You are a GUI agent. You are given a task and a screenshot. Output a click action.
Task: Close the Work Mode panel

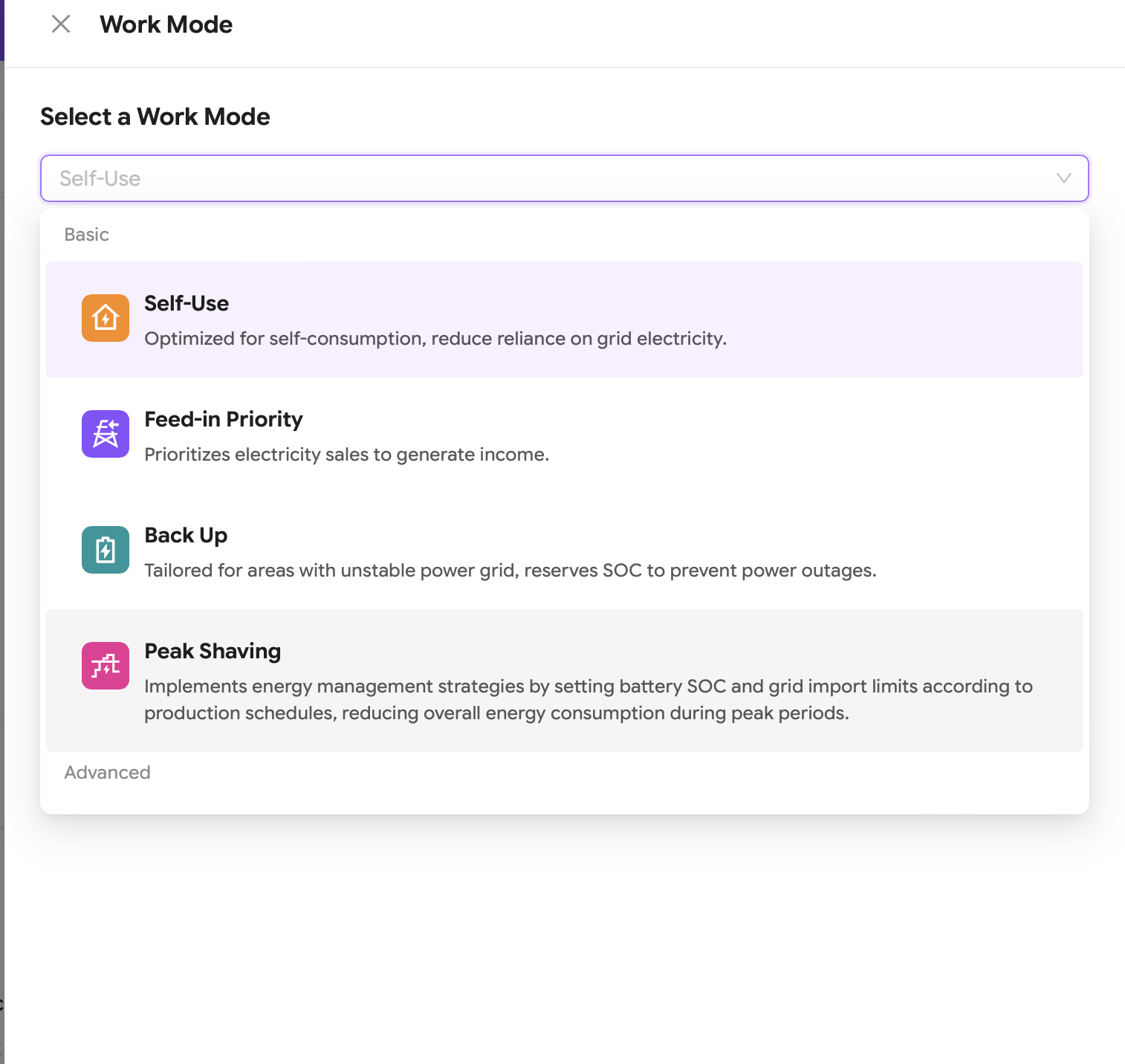click(61, 25)
